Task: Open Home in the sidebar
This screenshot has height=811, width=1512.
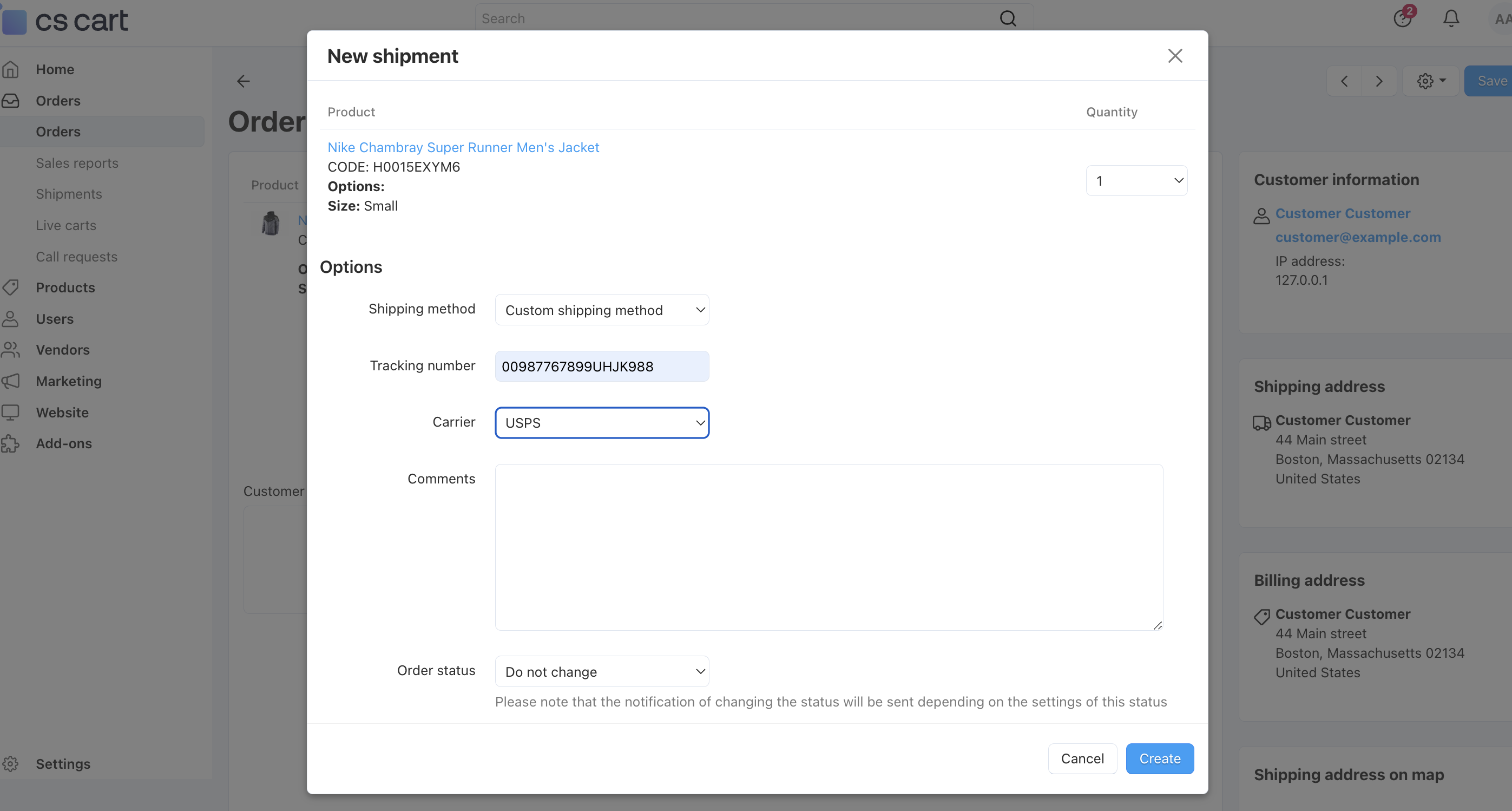Action: 55,69
